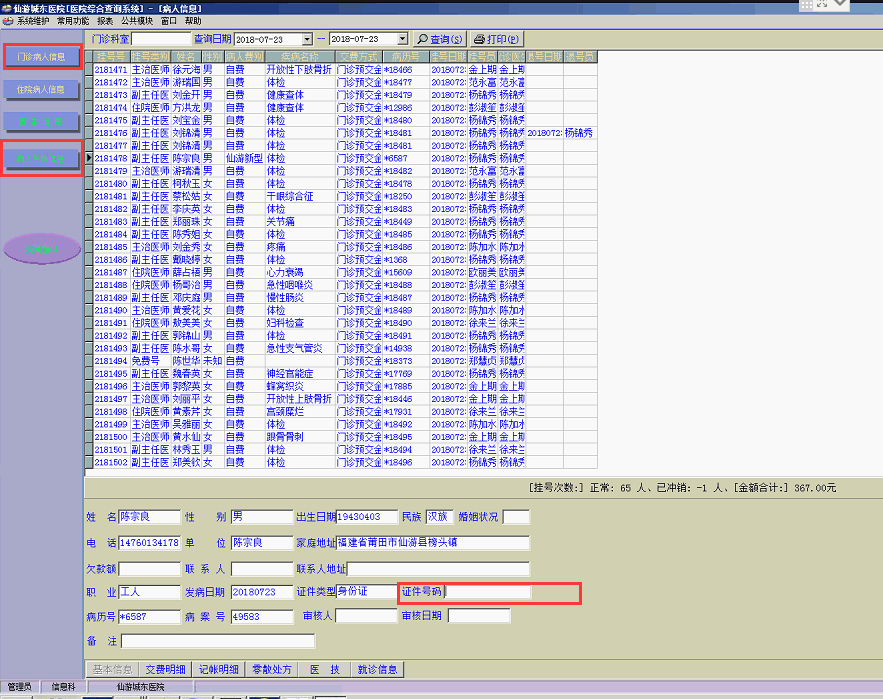The height and width of the screenshot is (699, 883).
Task: Switch to the 记帐明细 tab
Action: point(218,669)
